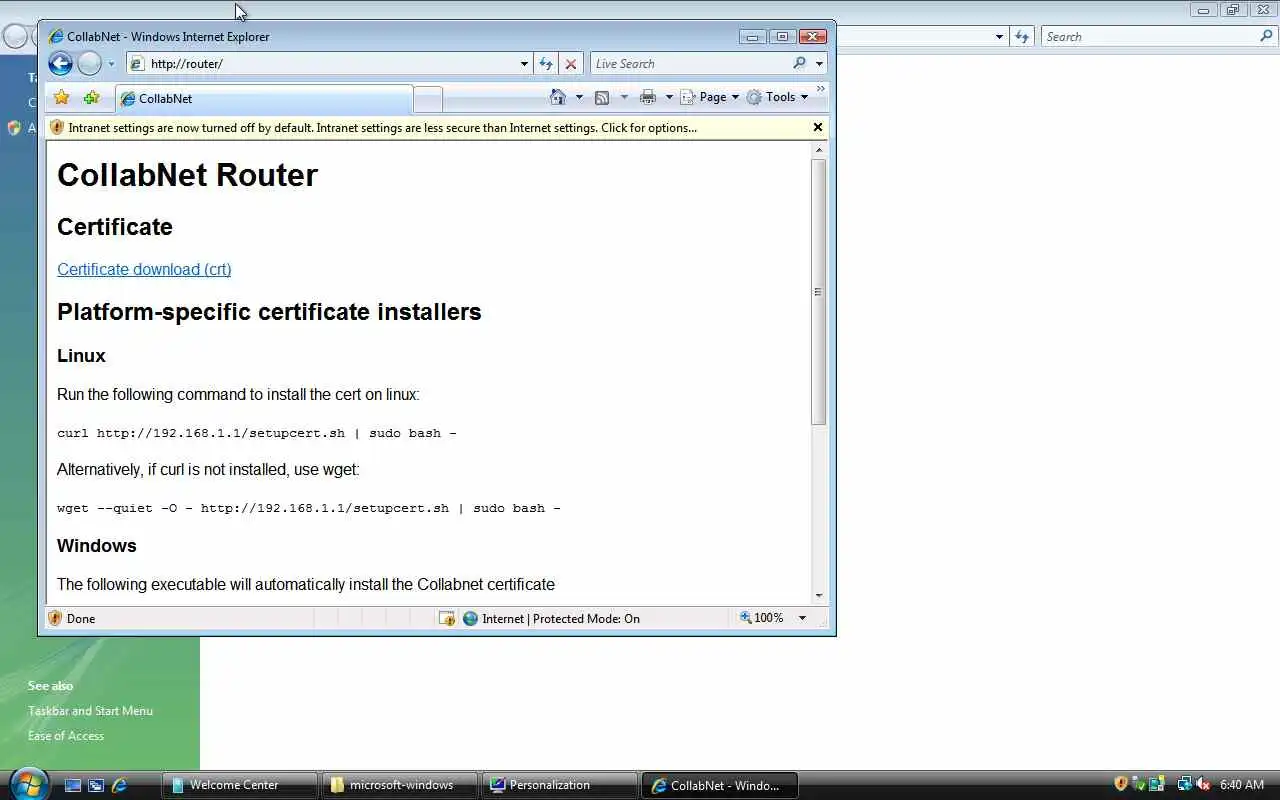The height and width of the screenshot is (800, 1280).
Task: Click the wget --quiet command text
Action: [x=309, y=508]
